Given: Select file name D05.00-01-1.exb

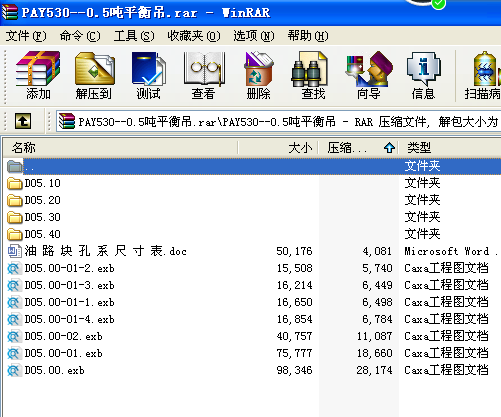Looking at the screenshot, I should [x=69, y=302].
